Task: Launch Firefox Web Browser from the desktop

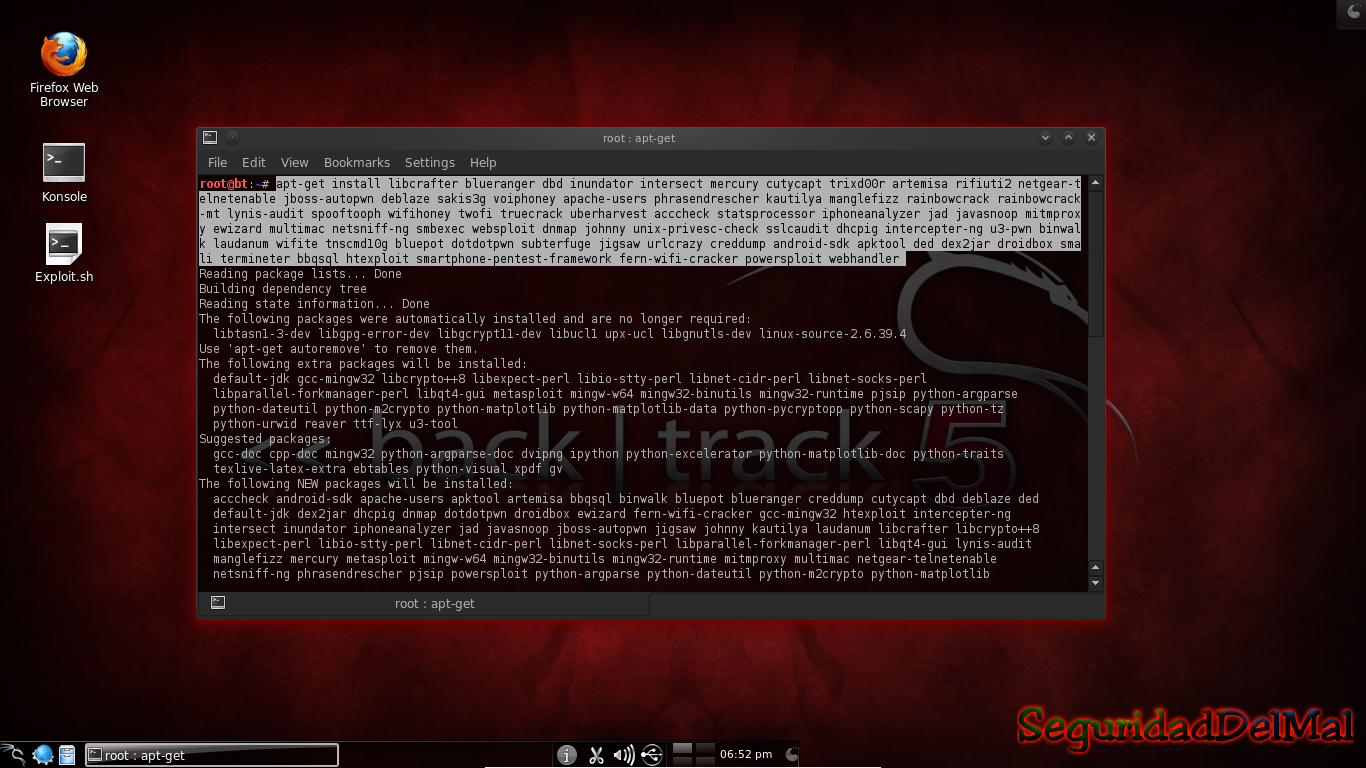Action: tap(63, 50)
